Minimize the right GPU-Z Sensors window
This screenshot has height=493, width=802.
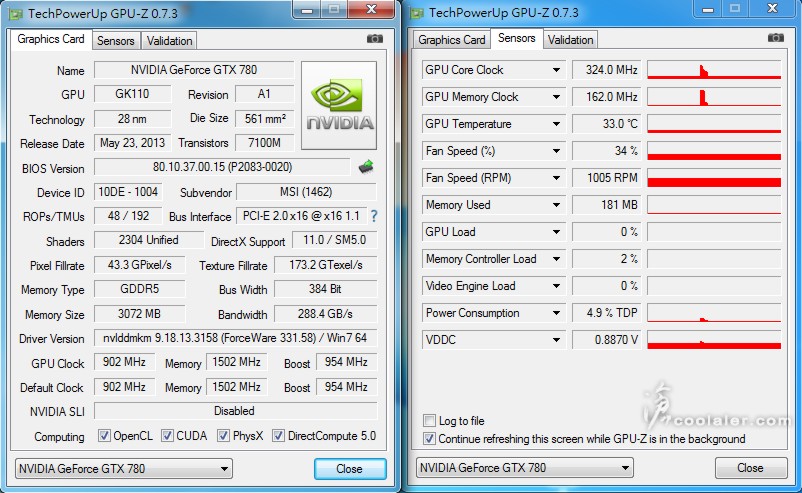pos(708,9)
